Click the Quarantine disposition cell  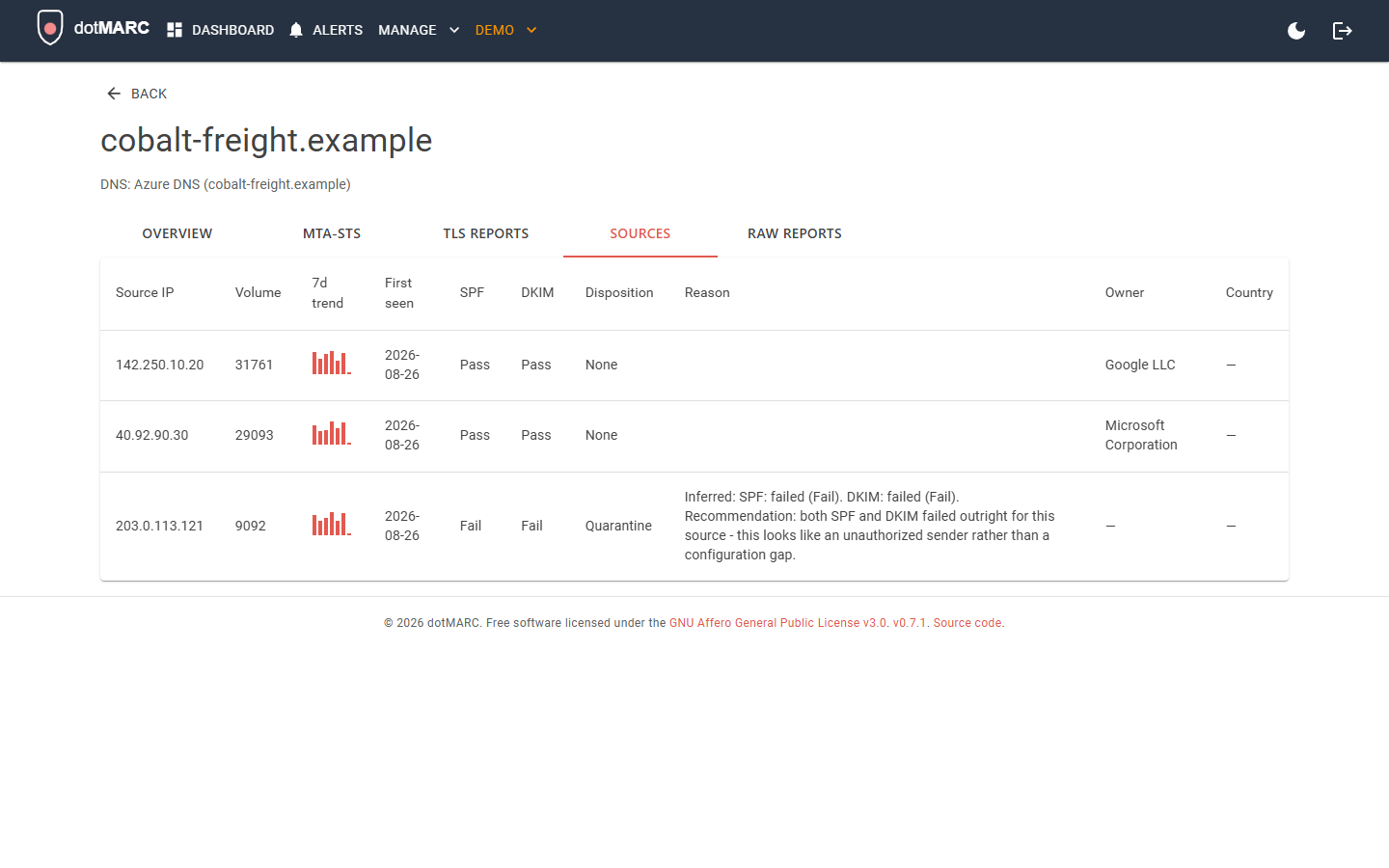618,527
